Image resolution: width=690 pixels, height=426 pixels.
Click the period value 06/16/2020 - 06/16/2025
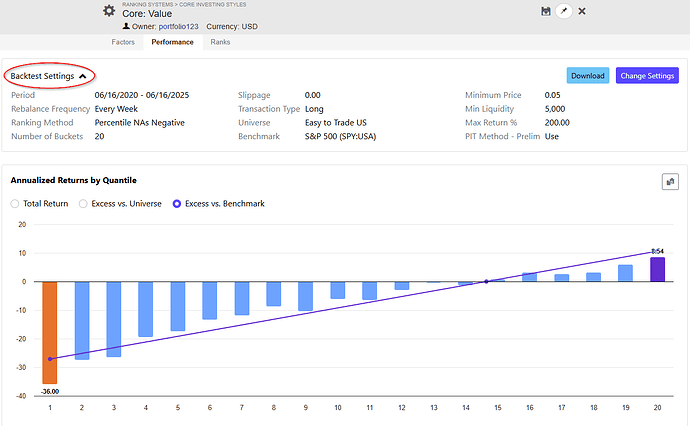pos(142,95)
